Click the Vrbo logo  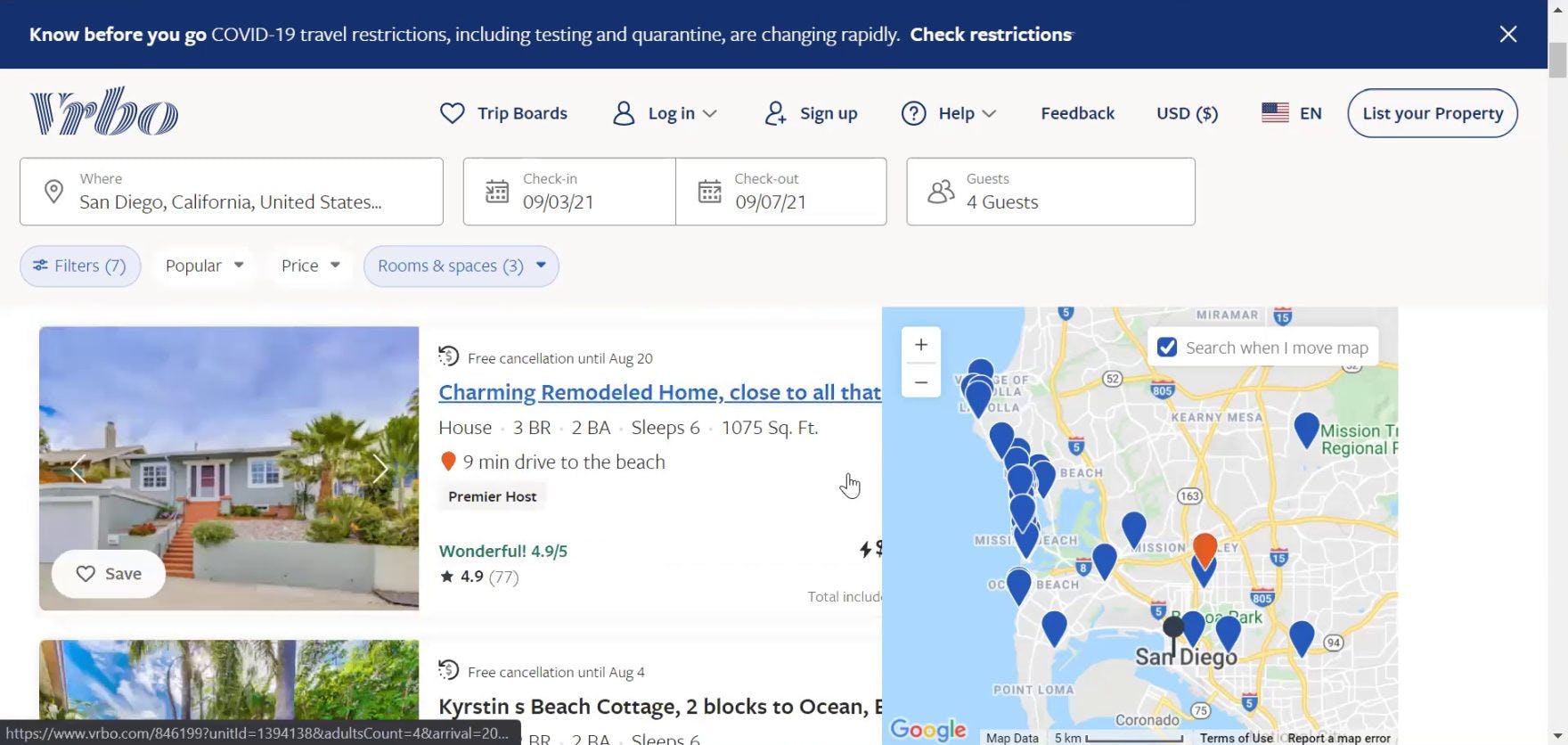[x=104, y=112]
